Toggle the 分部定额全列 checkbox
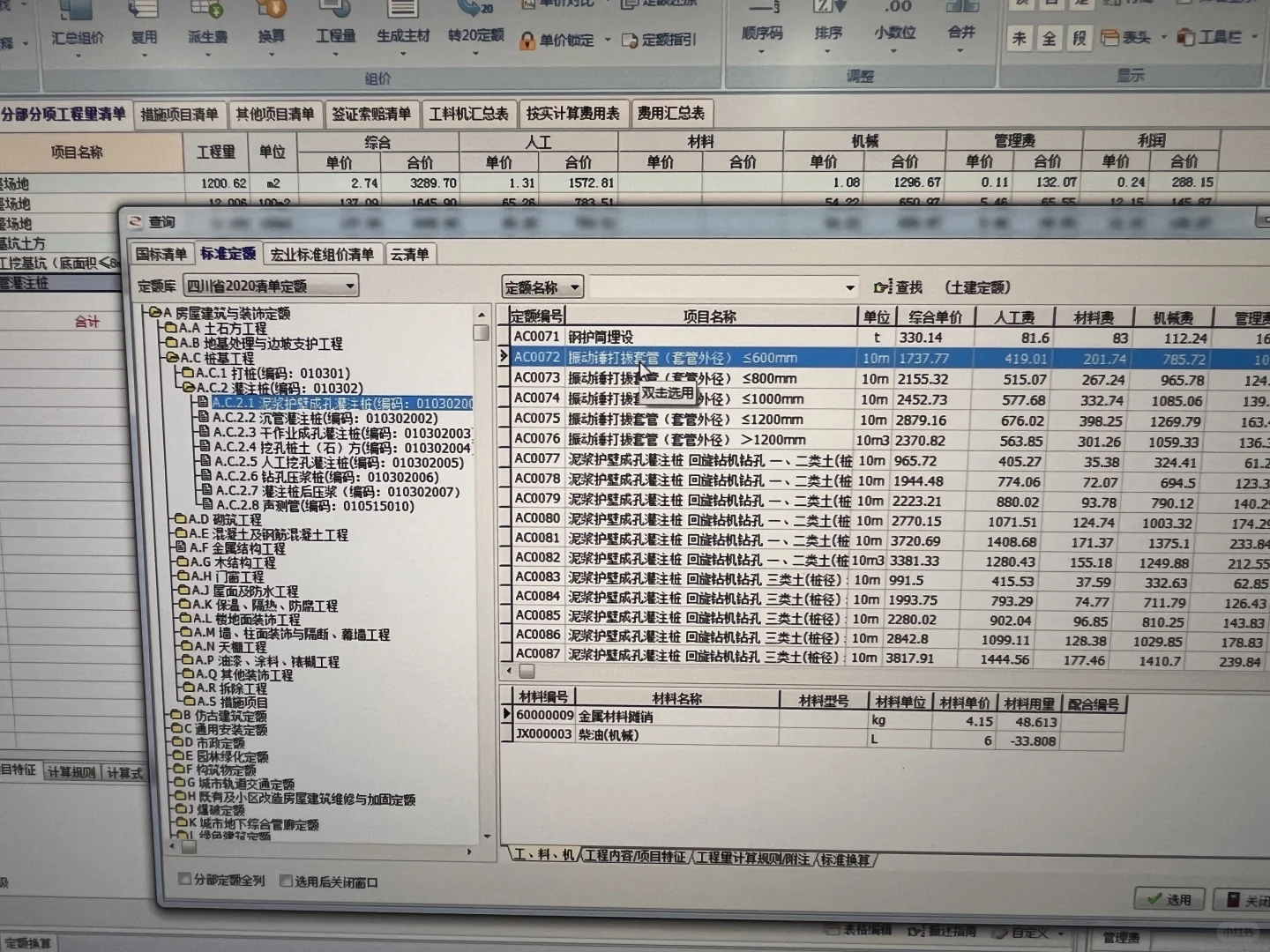1270x952 pixels. (x=184, y=879)
